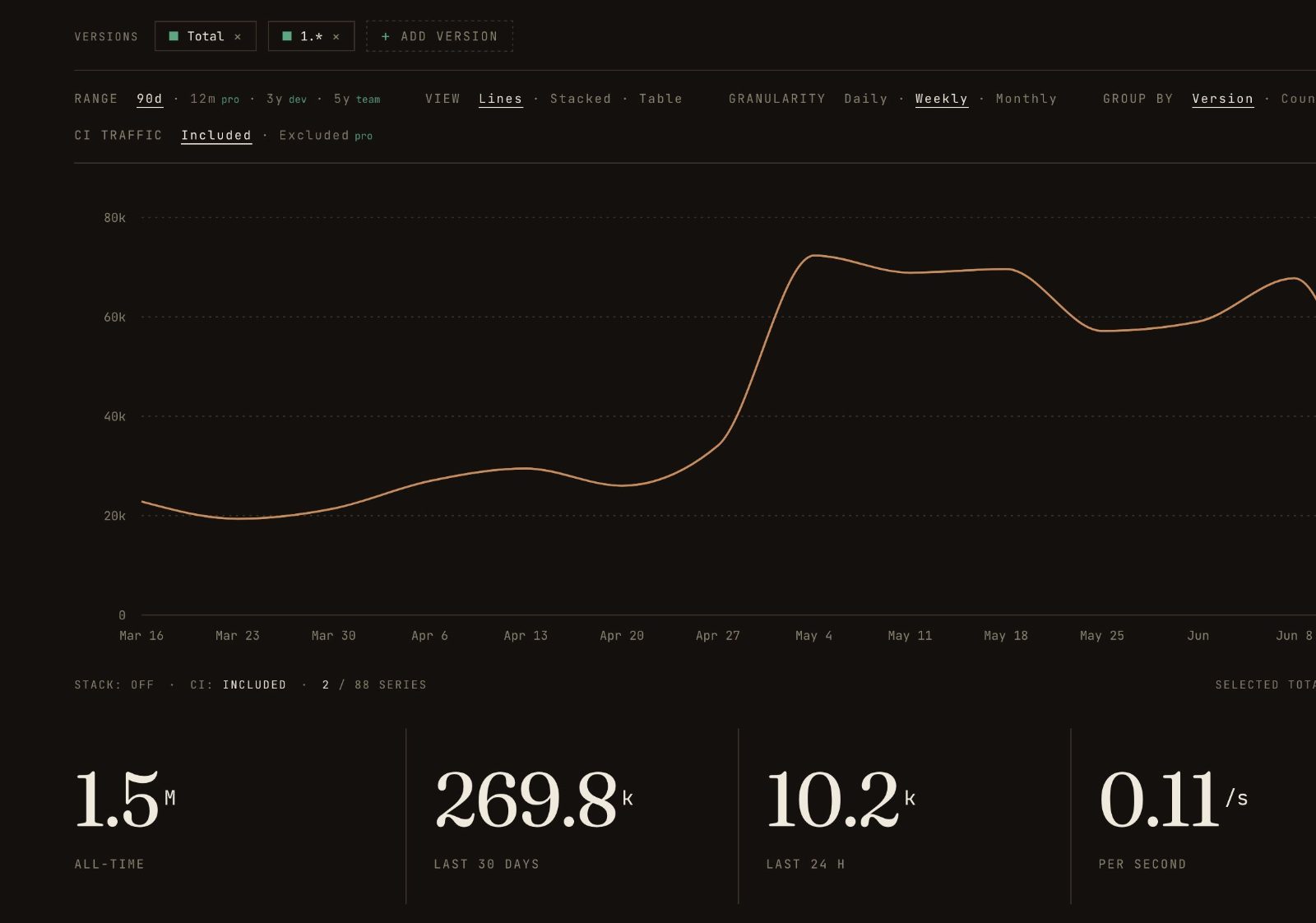Click the green swatch on Total chip
Screen dimensions: 1316x923
174,36
